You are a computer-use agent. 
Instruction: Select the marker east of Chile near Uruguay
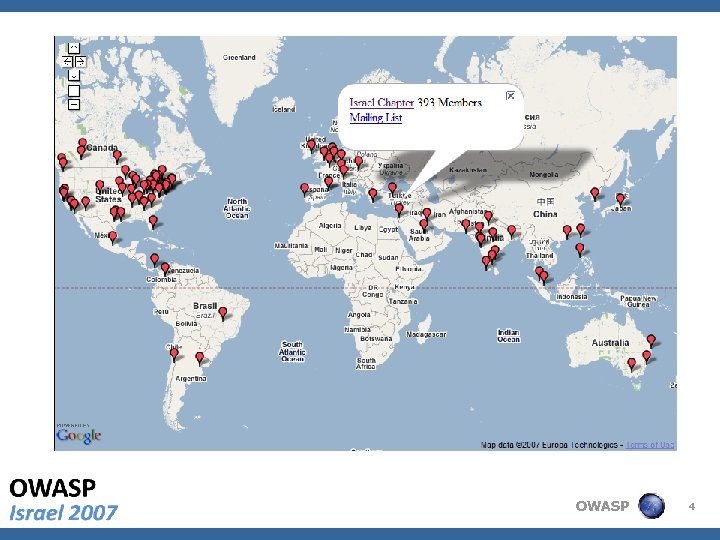tap(199, 358)
